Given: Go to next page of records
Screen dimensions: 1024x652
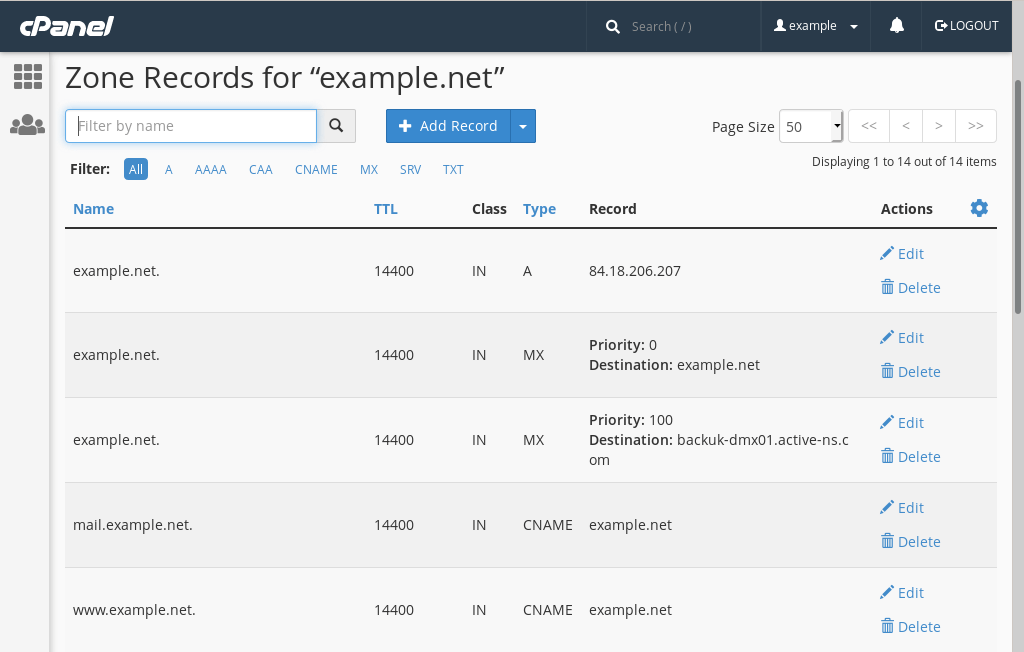Looking at the screenshot, I should (938, 126).
